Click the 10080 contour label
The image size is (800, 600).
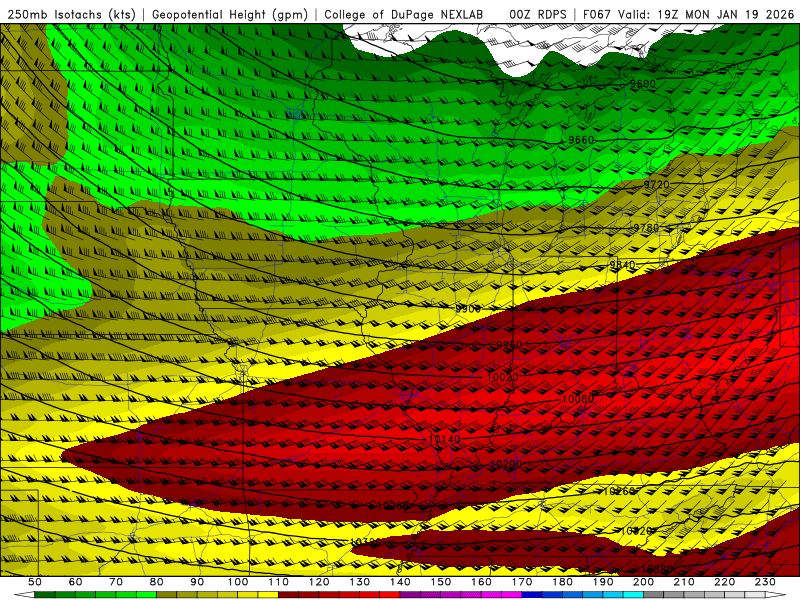(578, 399)
